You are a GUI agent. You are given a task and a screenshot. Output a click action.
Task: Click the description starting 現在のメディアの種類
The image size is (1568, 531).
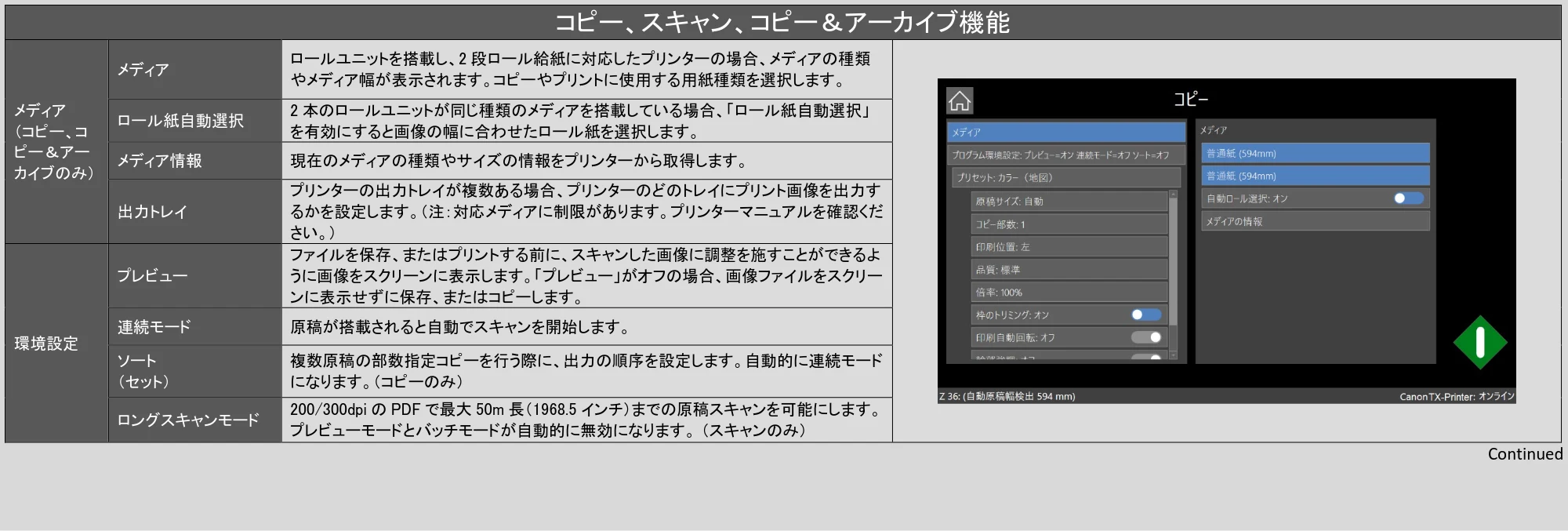coord(518,161)
